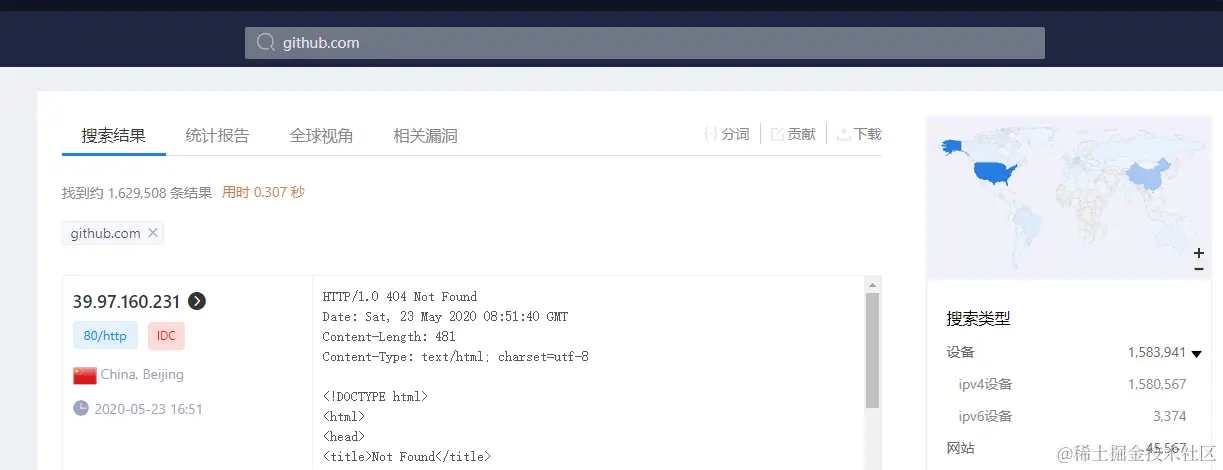1223x470 pixels.
Task: Open the IP address 39.97.160.231 link
Action: [126, 301]
